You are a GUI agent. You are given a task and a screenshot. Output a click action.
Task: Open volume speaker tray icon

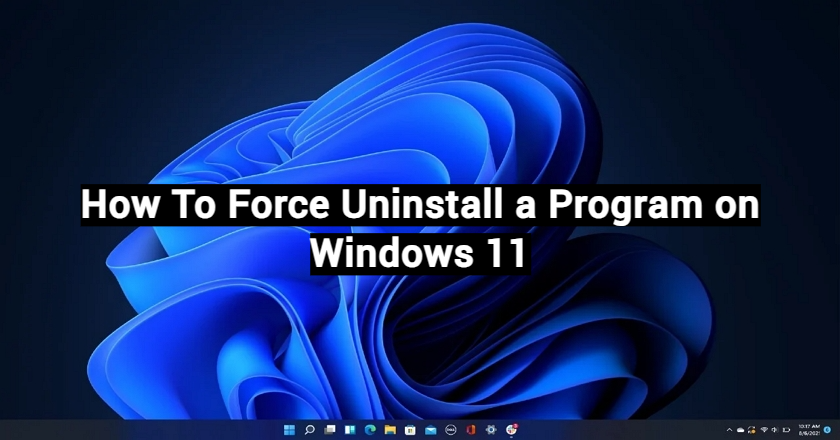tap(775, 430)
